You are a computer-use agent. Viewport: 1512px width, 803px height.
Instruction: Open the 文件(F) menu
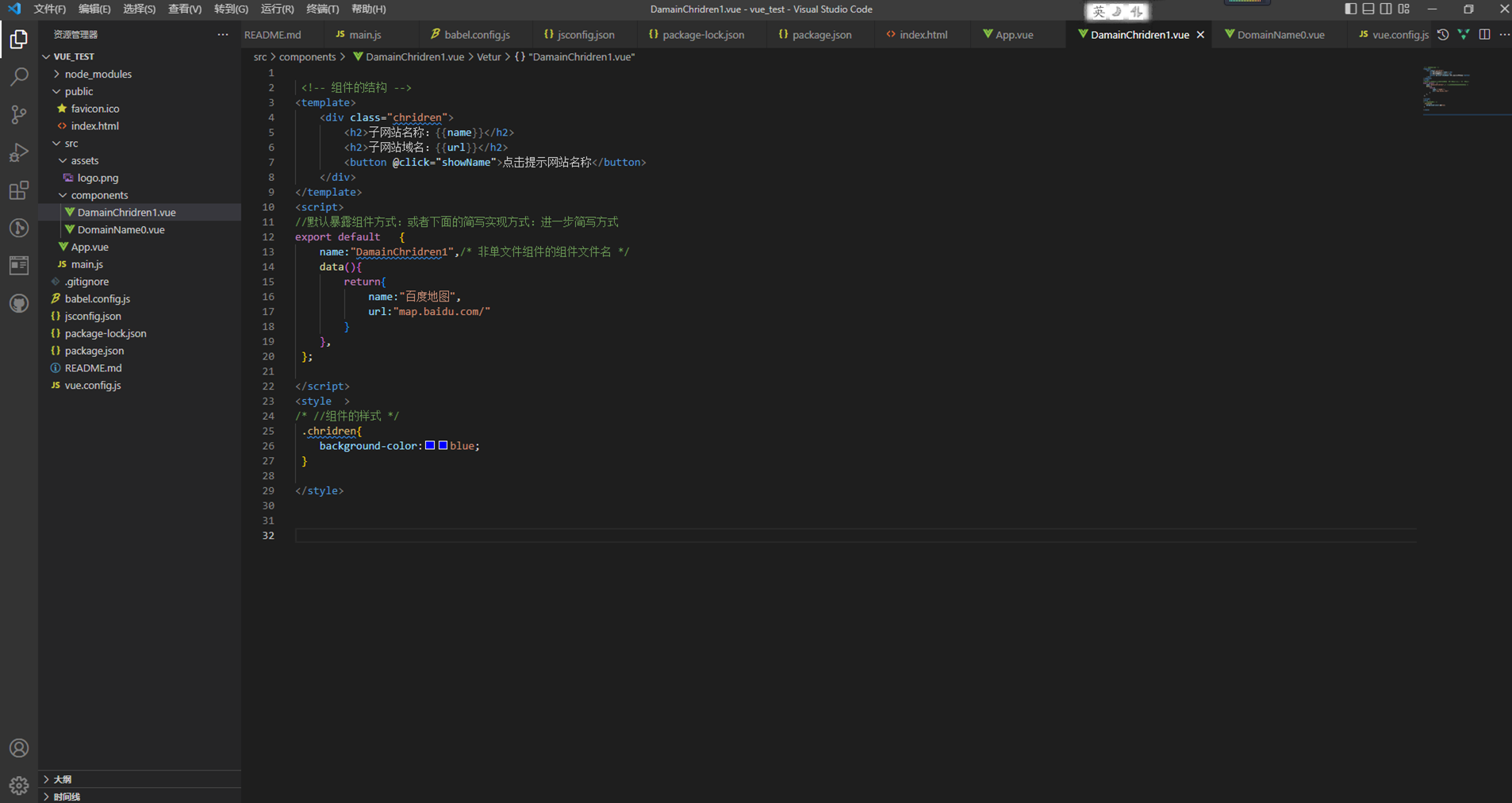tap(50, 9)
